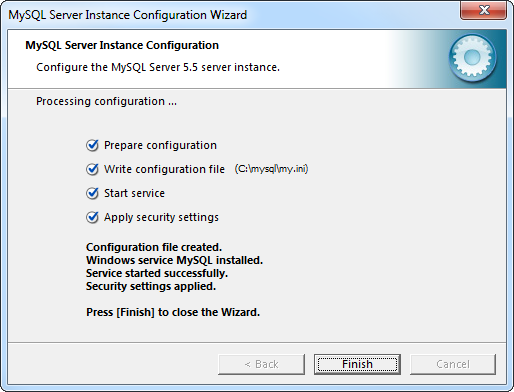Image resolution: width=514 pixels, height=392 pixels.
Task: Click the 'Write configuration file' label
Action: click(x=164, y=169)
